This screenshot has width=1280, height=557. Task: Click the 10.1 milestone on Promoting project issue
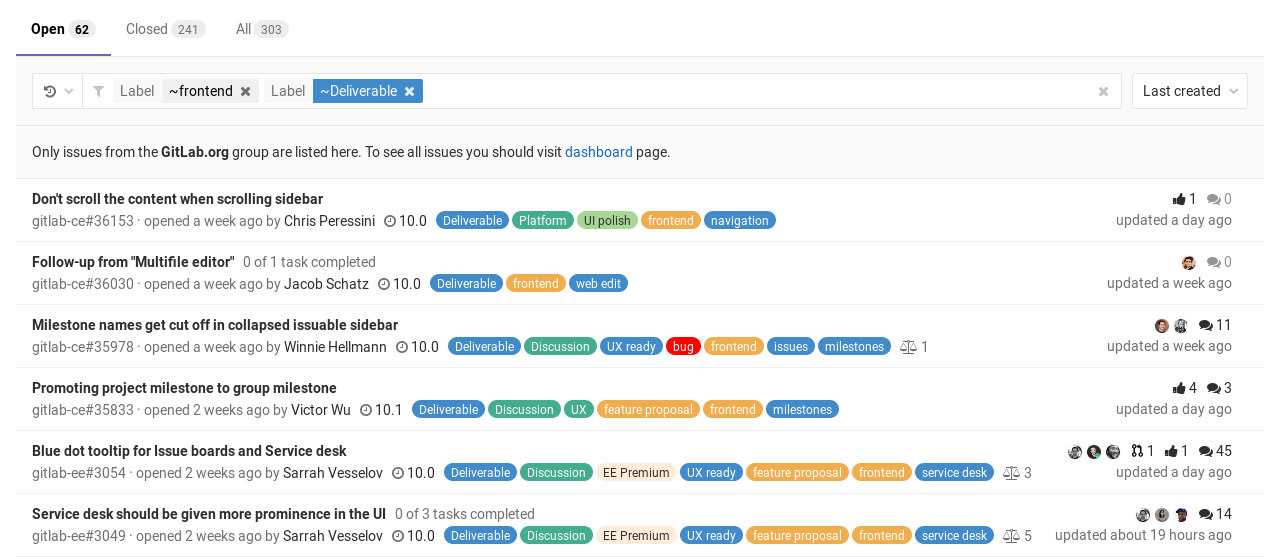(x=381, y=410)
